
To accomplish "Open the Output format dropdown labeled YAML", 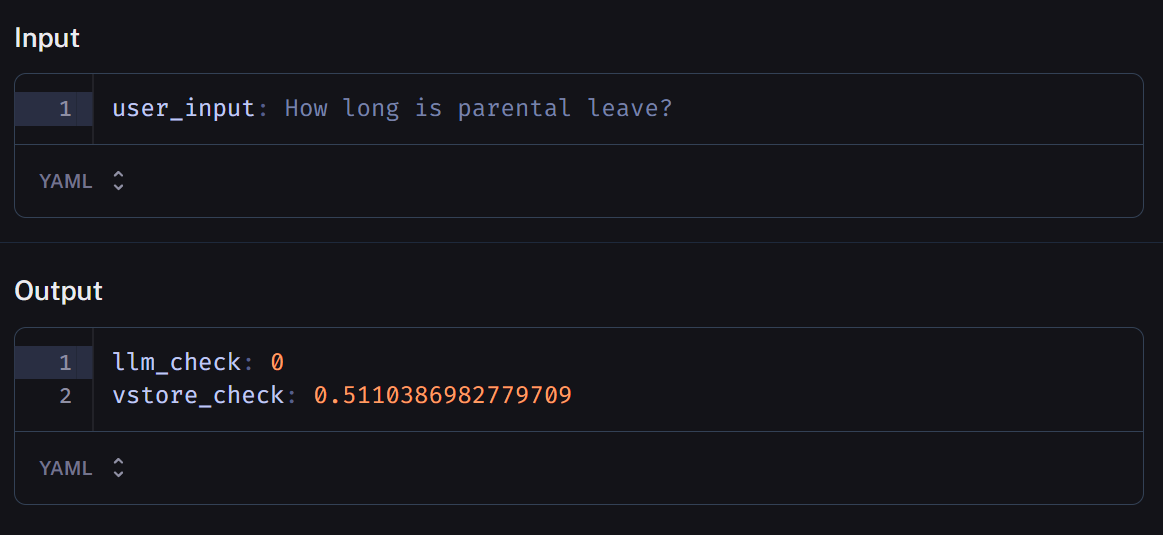I will (x=66, y=468).
